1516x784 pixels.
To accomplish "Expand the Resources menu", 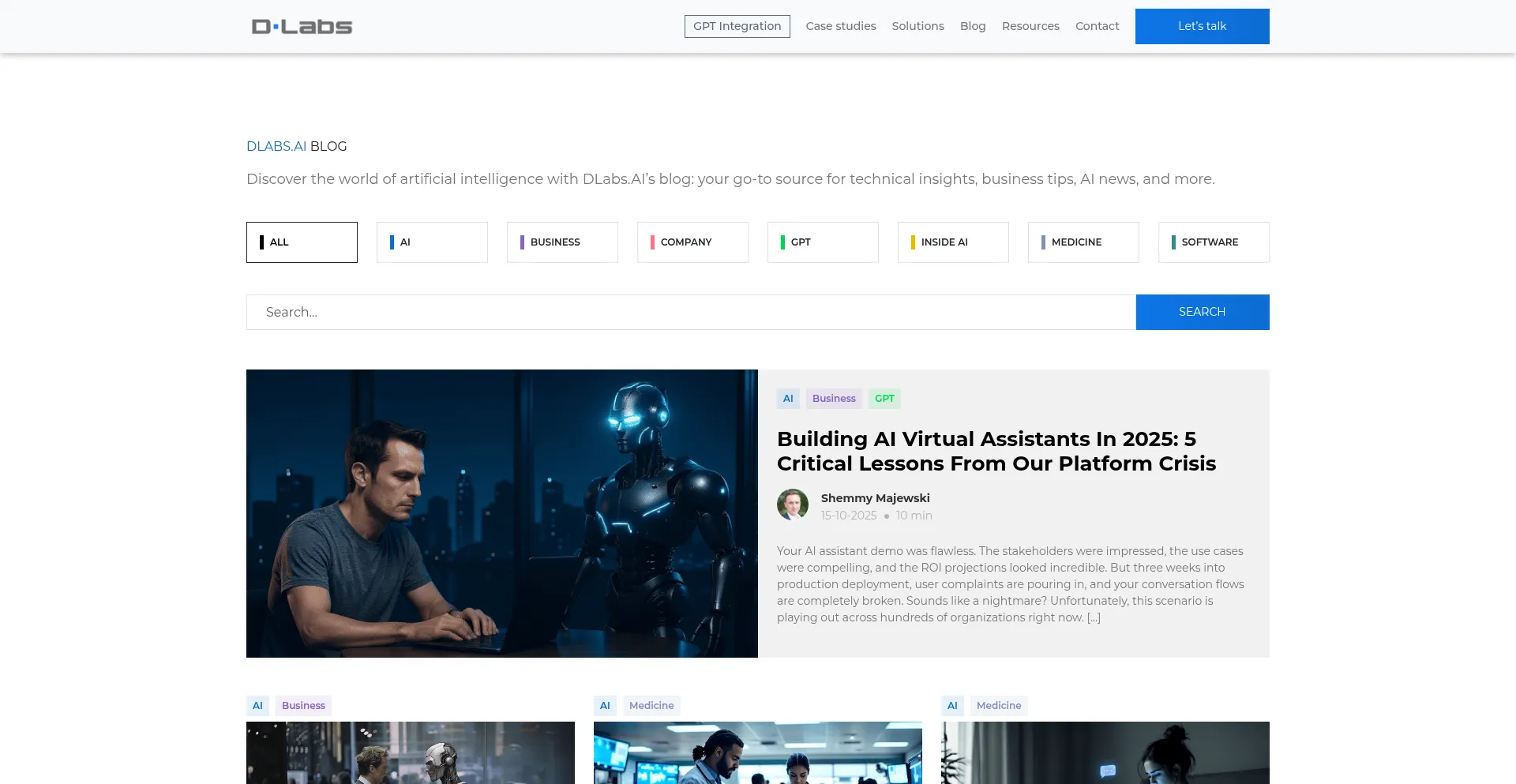I will tap(1030, 26).
